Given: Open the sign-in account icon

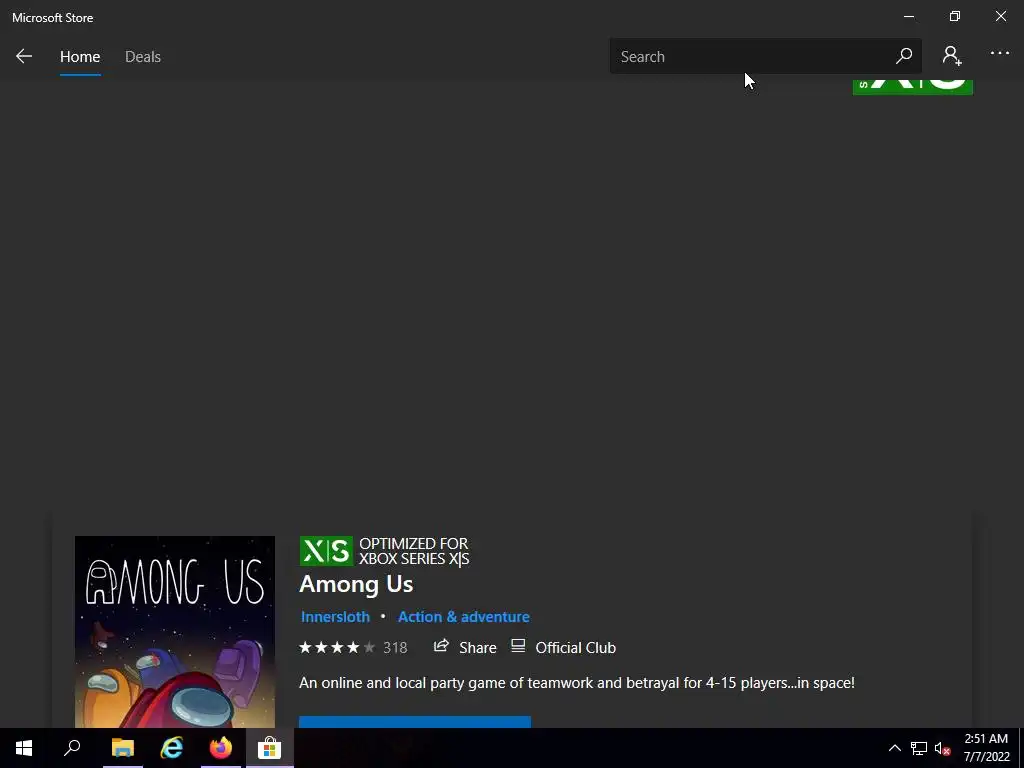Looking at the screenshot, I should (x=952, y=56).
